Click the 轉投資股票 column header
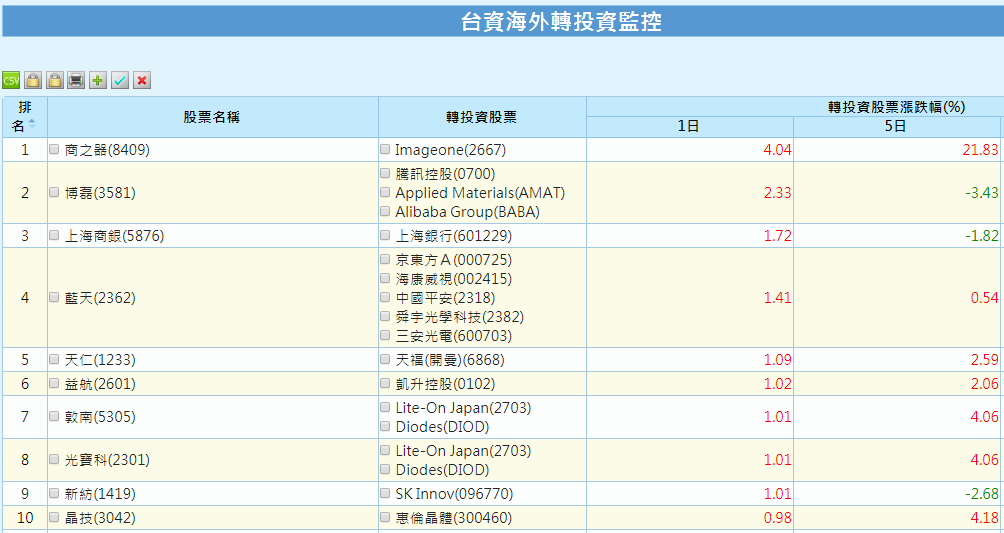Viewport: 1004px width, 533px height. [481, 117]
